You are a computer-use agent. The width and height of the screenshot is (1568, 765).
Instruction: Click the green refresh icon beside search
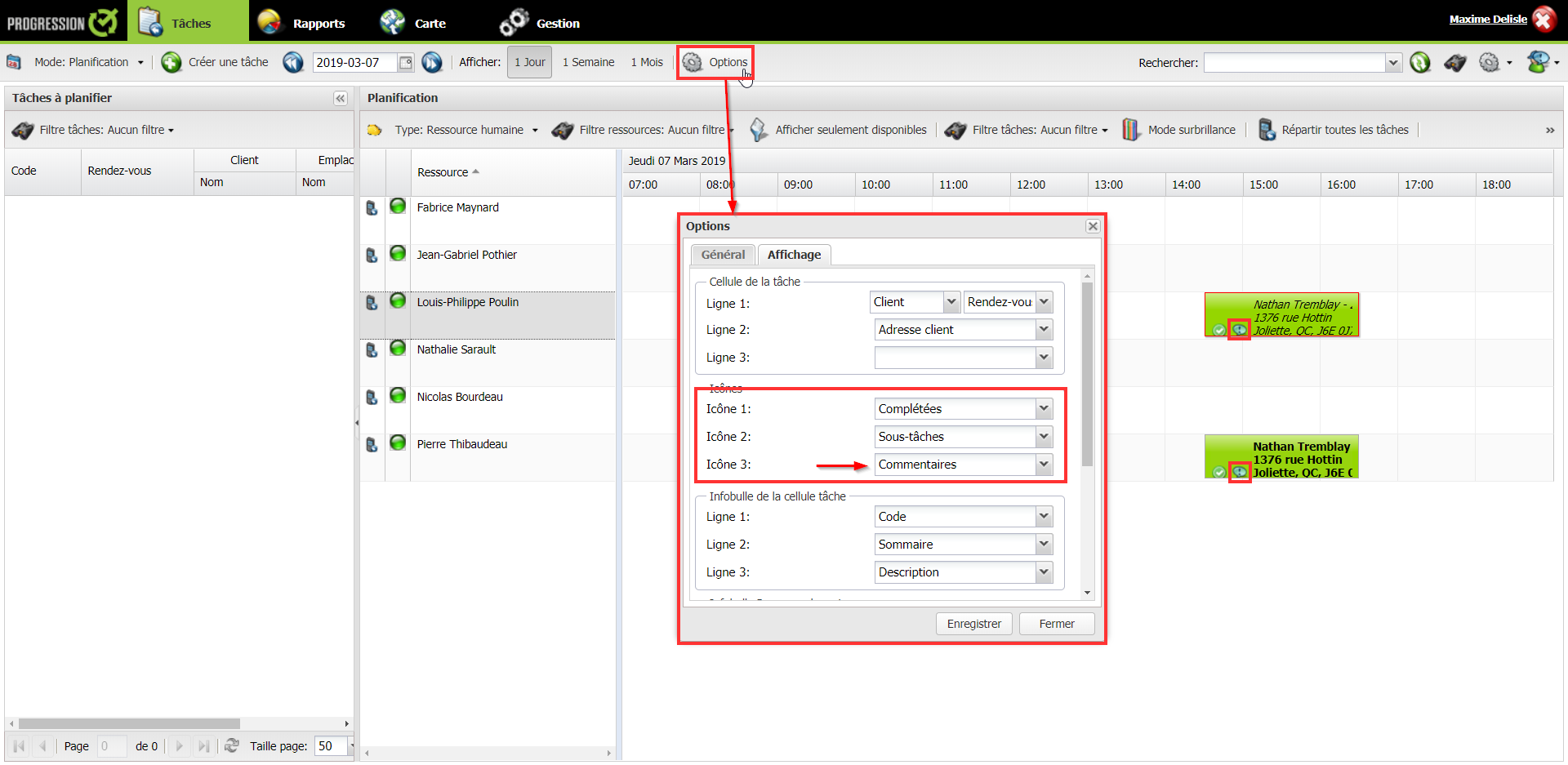[x=1420, y=62]
